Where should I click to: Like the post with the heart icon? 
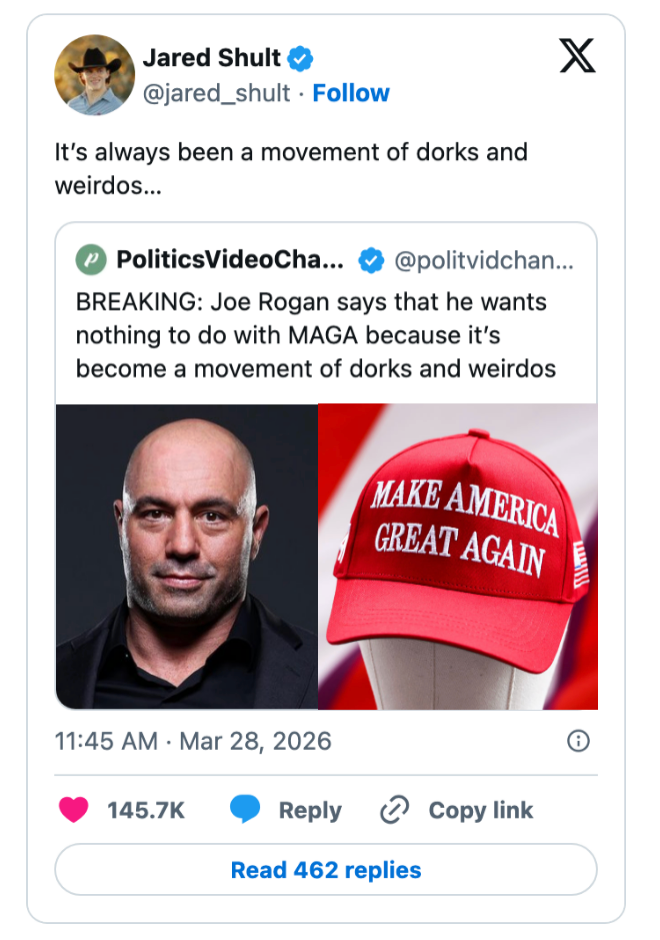[x=74, y=810]
